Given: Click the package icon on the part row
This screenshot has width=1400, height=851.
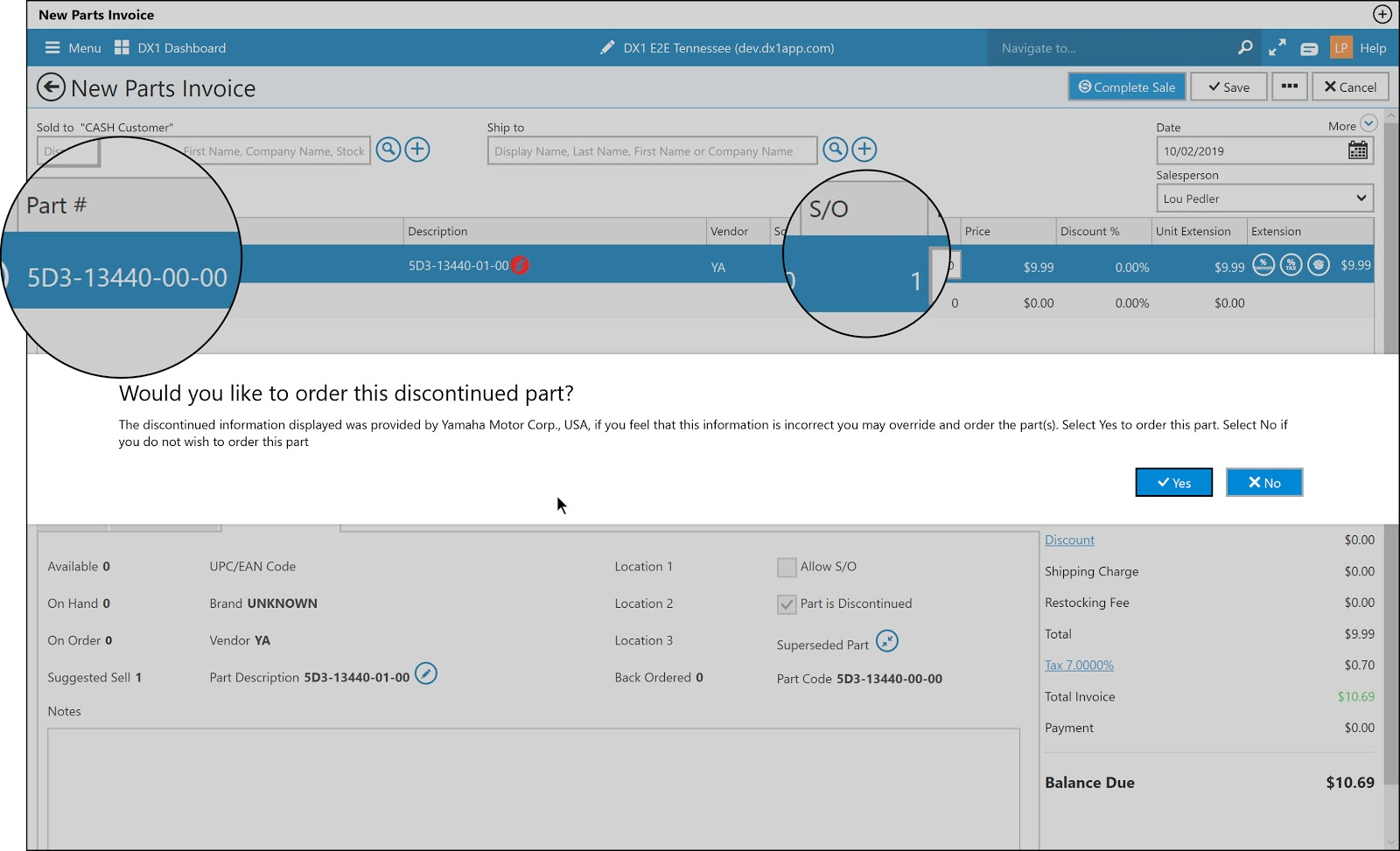Looking at the screenshot, I should coord(1319,264).
